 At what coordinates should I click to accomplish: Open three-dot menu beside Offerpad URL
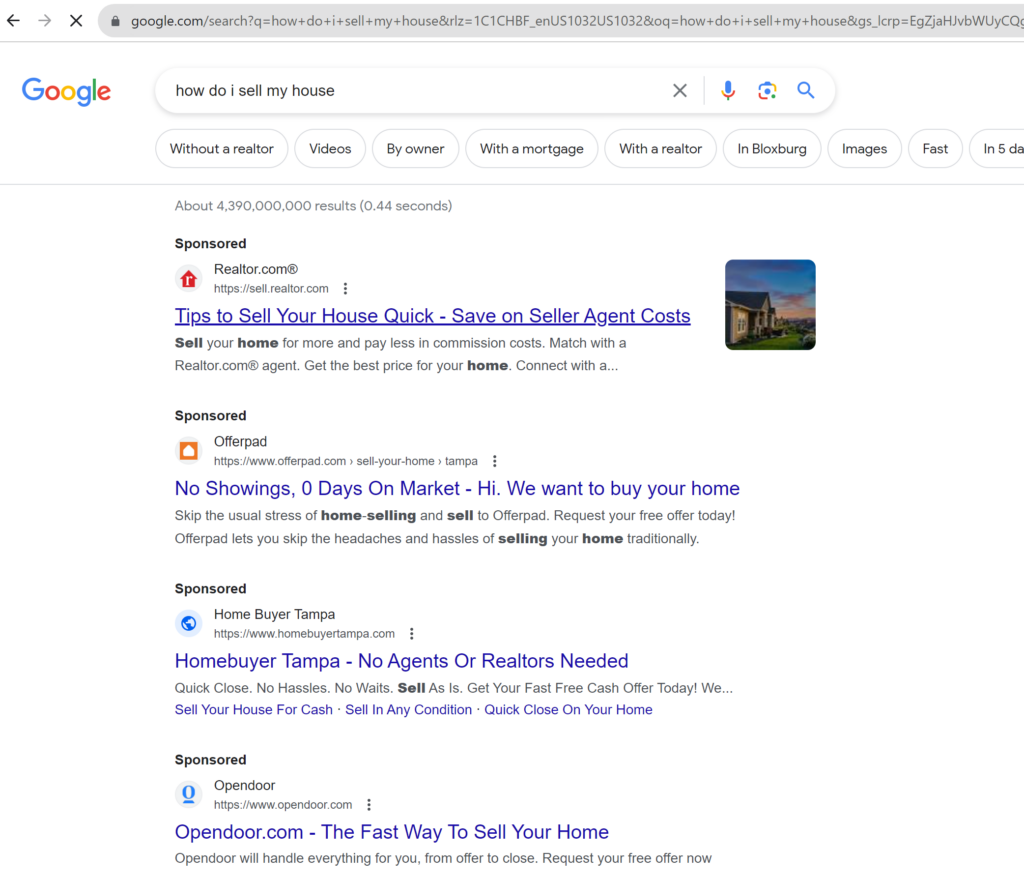tap(494, 462)
